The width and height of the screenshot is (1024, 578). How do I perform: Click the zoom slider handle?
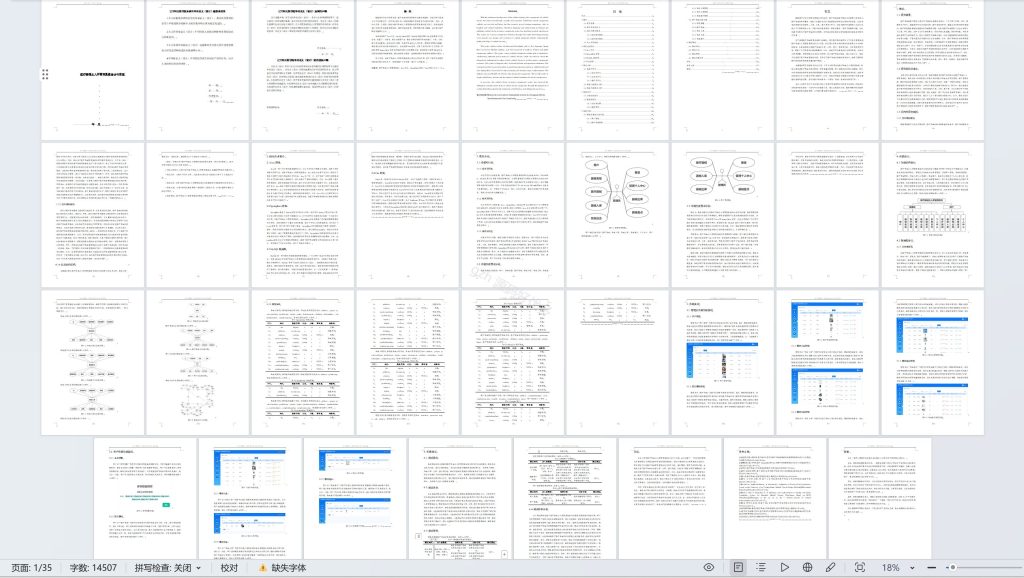pos(952,567)
